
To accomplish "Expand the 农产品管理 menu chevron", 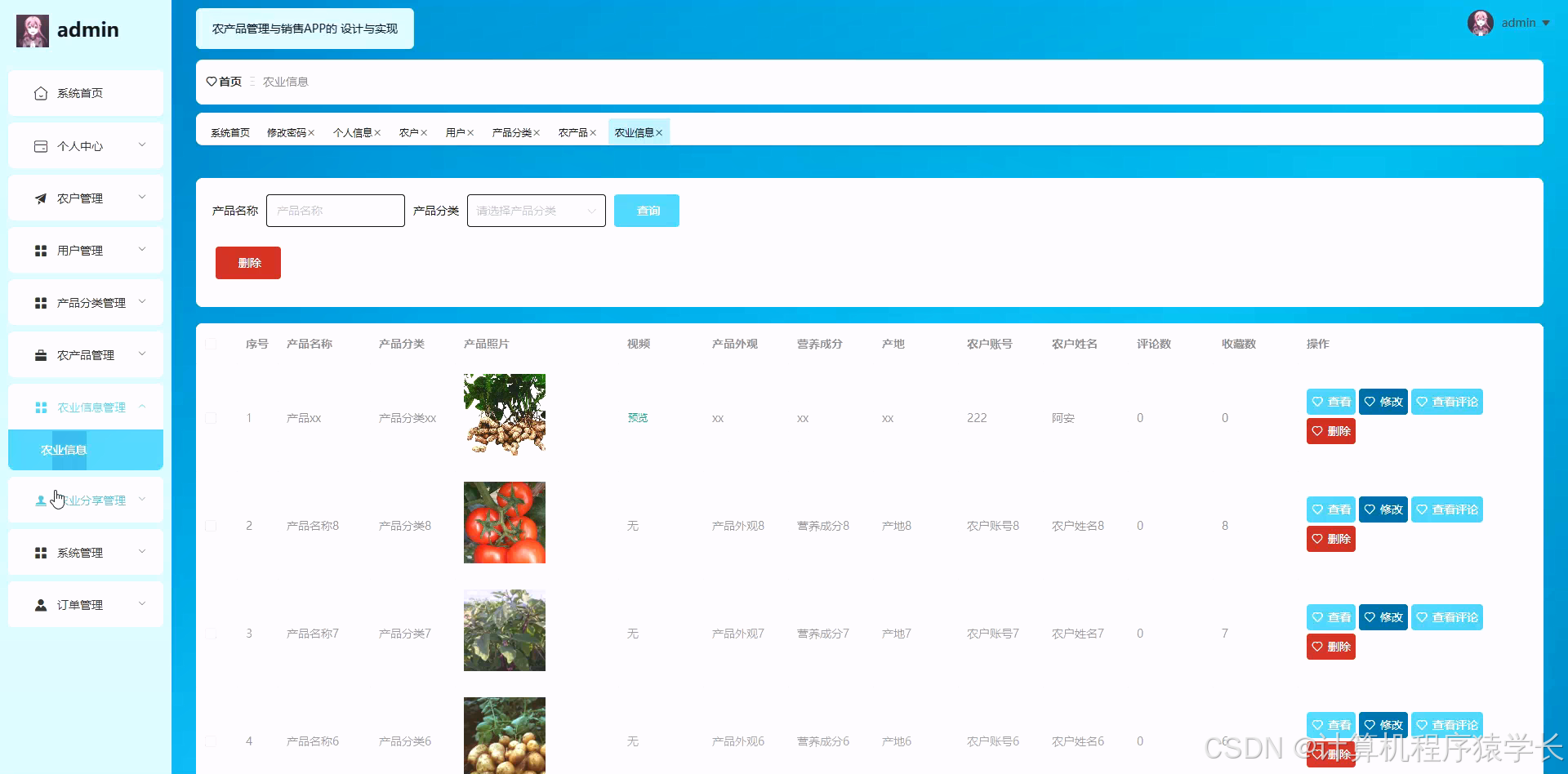I will pos(142,354).
